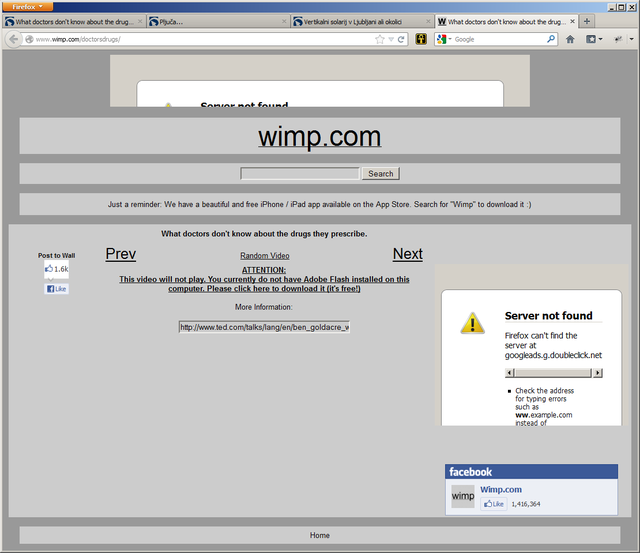Switch to the Pljuča... tab
The width and height of the screenshot is (640, 553).
point(218,22)
